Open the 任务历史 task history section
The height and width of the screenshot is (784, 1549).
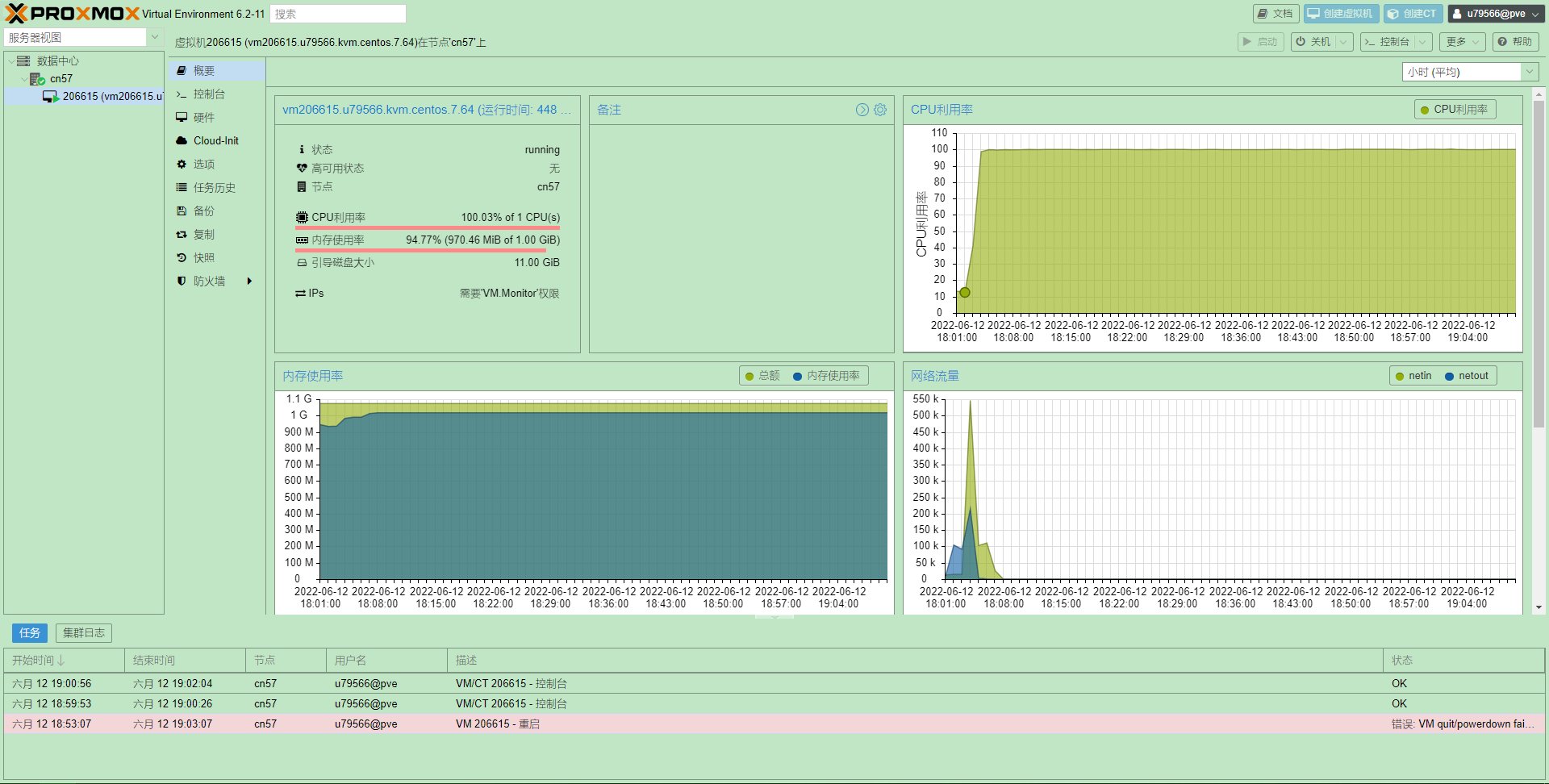point(216,188)
